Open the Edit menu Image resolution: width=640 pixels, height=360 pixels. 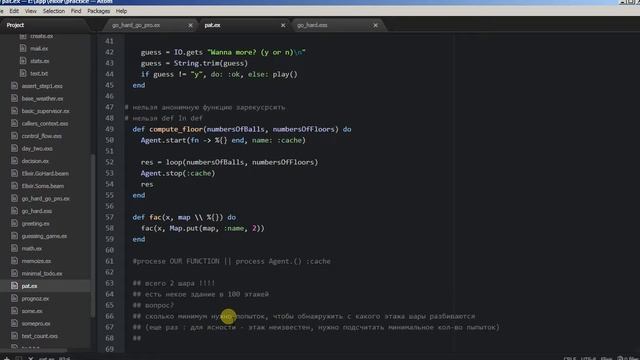(14, 11)
